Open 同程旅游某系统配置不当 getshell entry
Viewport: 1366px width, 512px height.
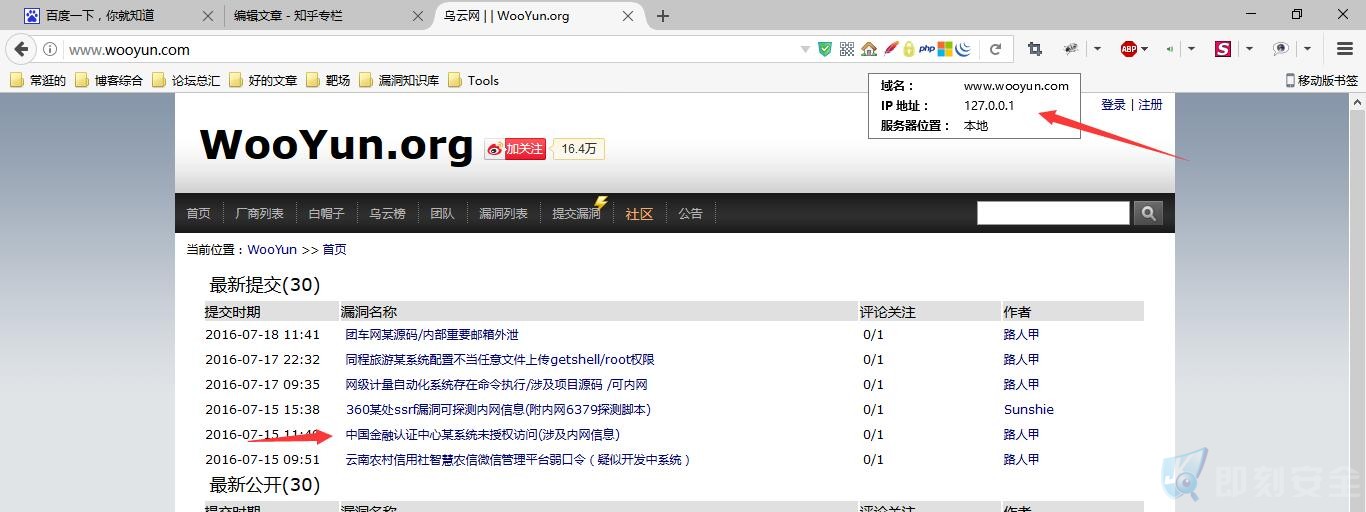tap(500, 359)
